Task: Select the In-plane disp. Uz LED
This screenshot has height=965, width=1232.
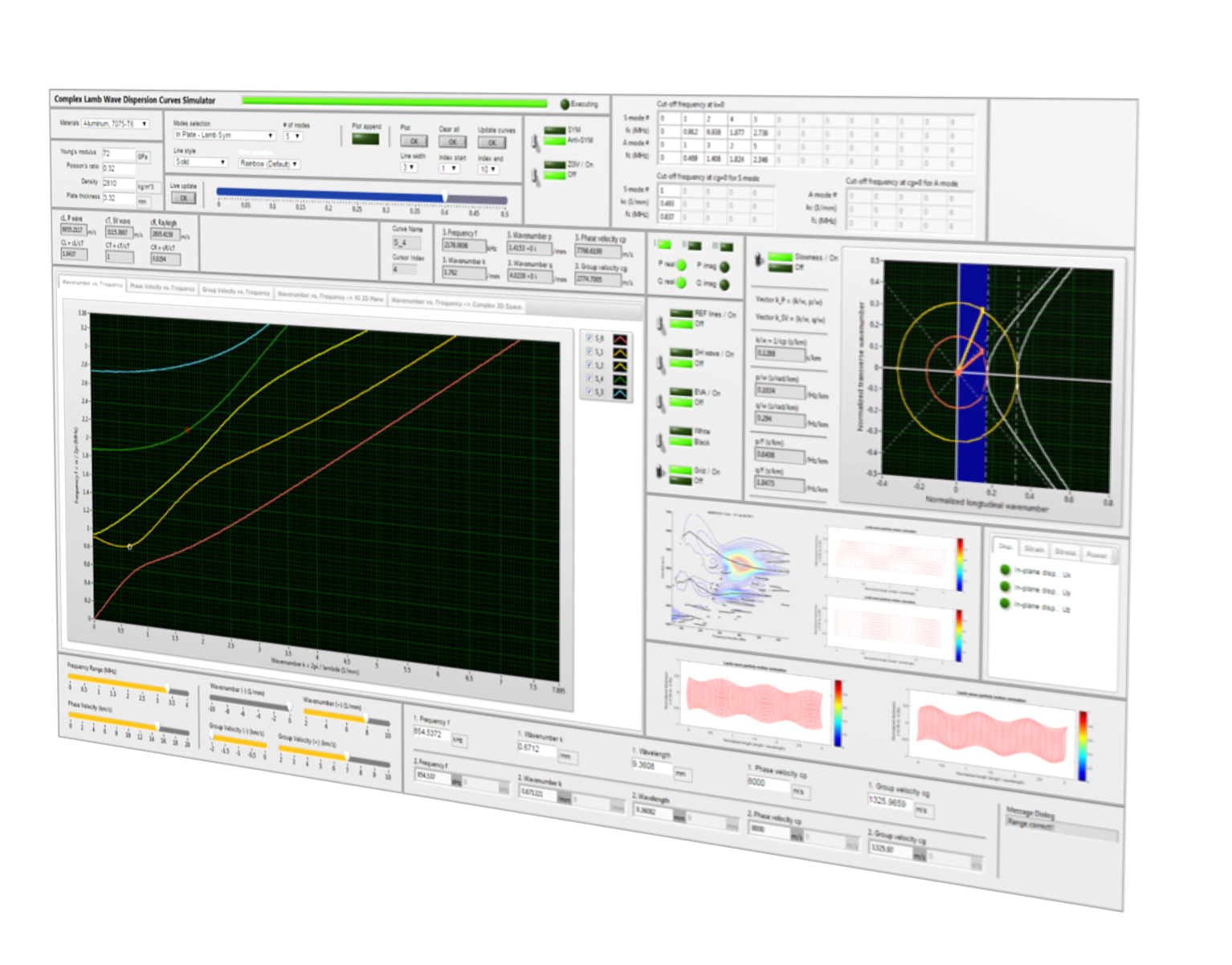Action: coord(1005,604)
